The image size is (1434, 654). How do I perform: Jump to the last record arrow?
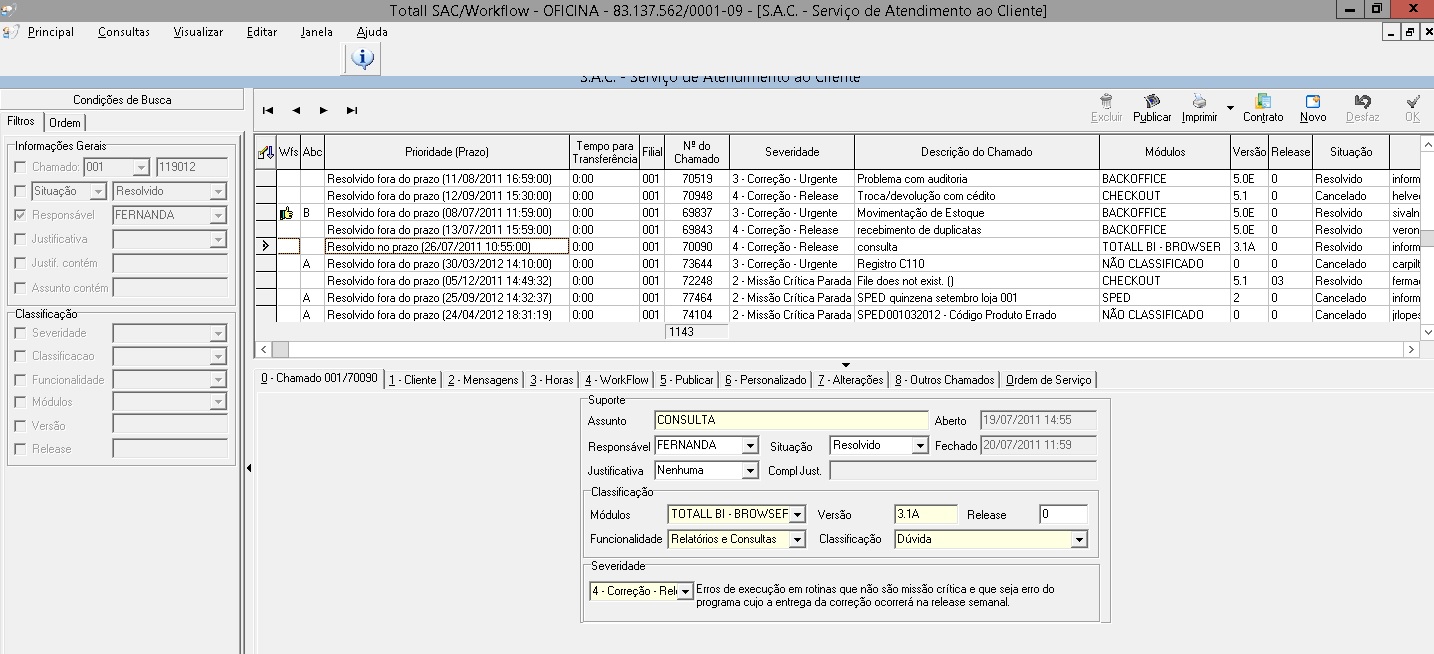point(352,110)
